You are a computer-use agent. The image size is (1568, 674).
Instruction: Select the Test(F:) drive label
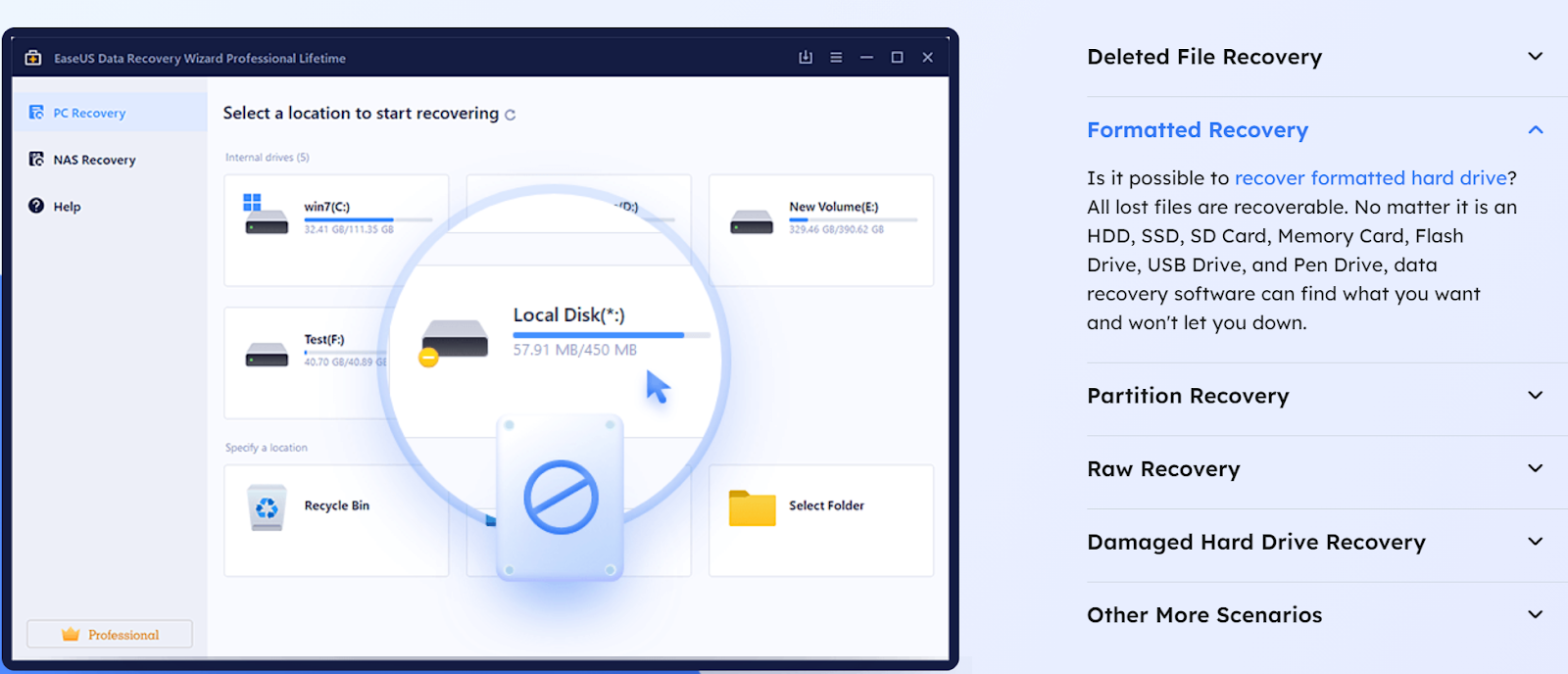click(324, 340)
